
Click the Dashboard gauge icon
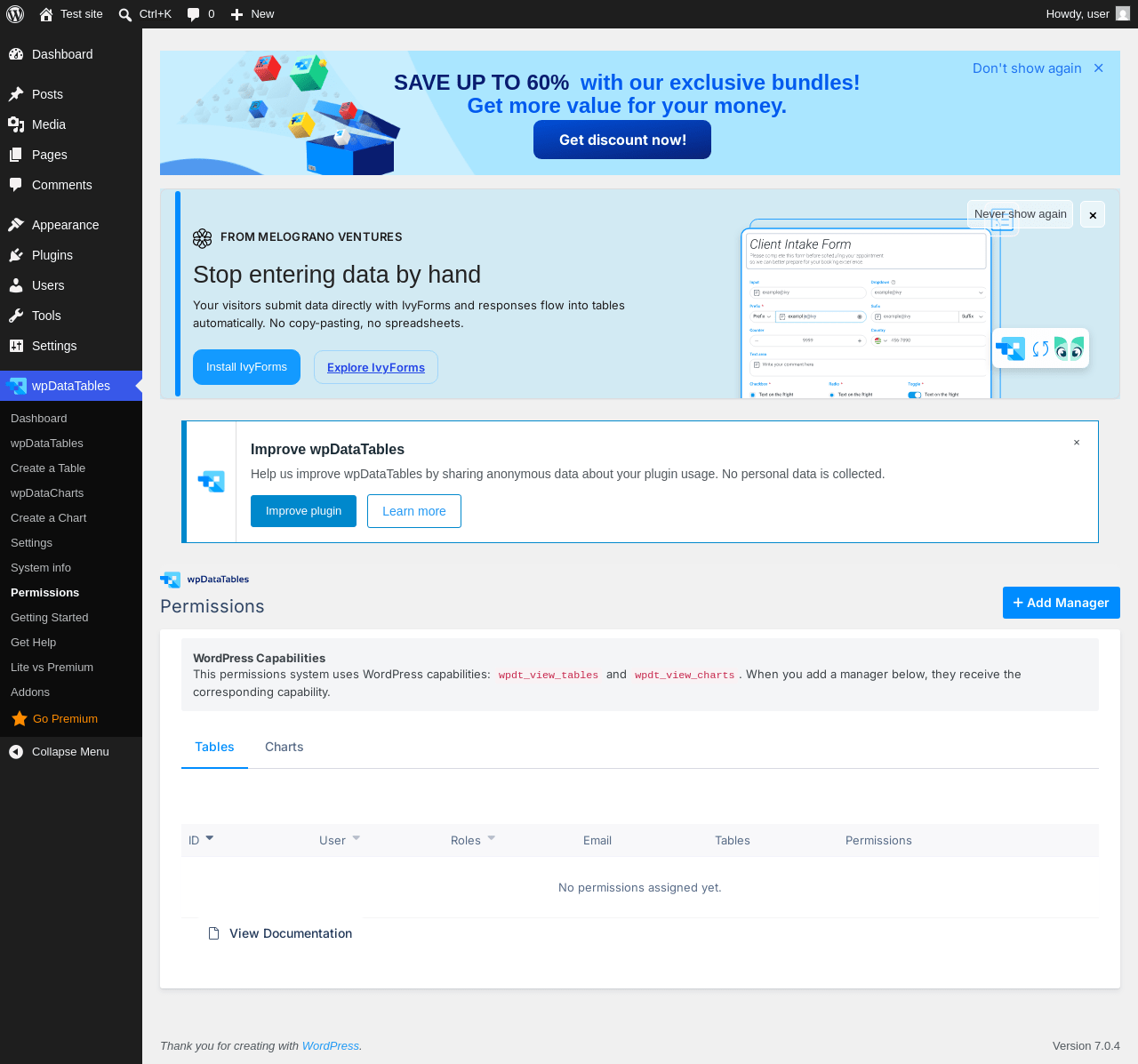(x=16, y=54)
